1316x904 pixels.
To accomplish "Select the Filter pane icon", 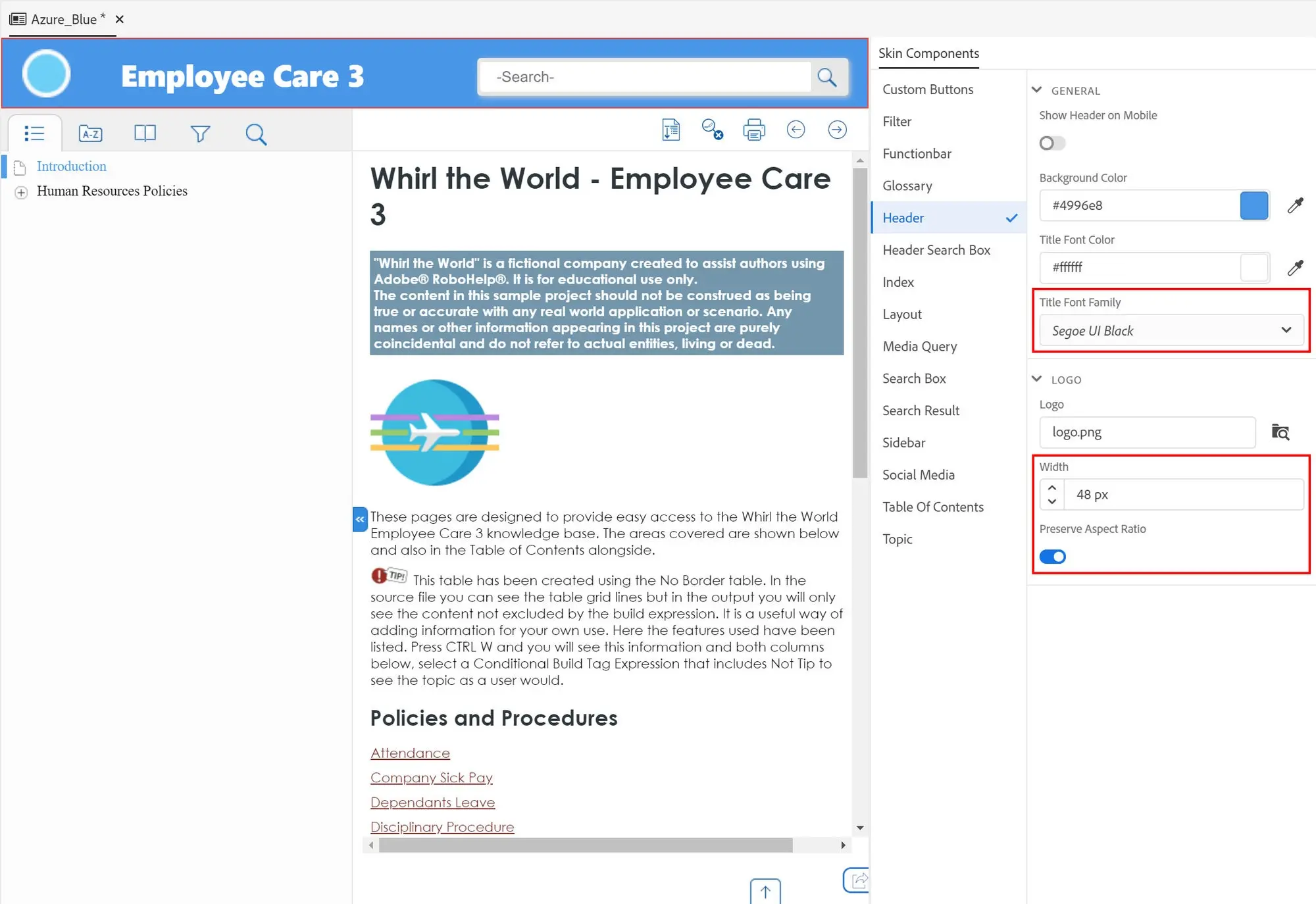I will point(201,133).
